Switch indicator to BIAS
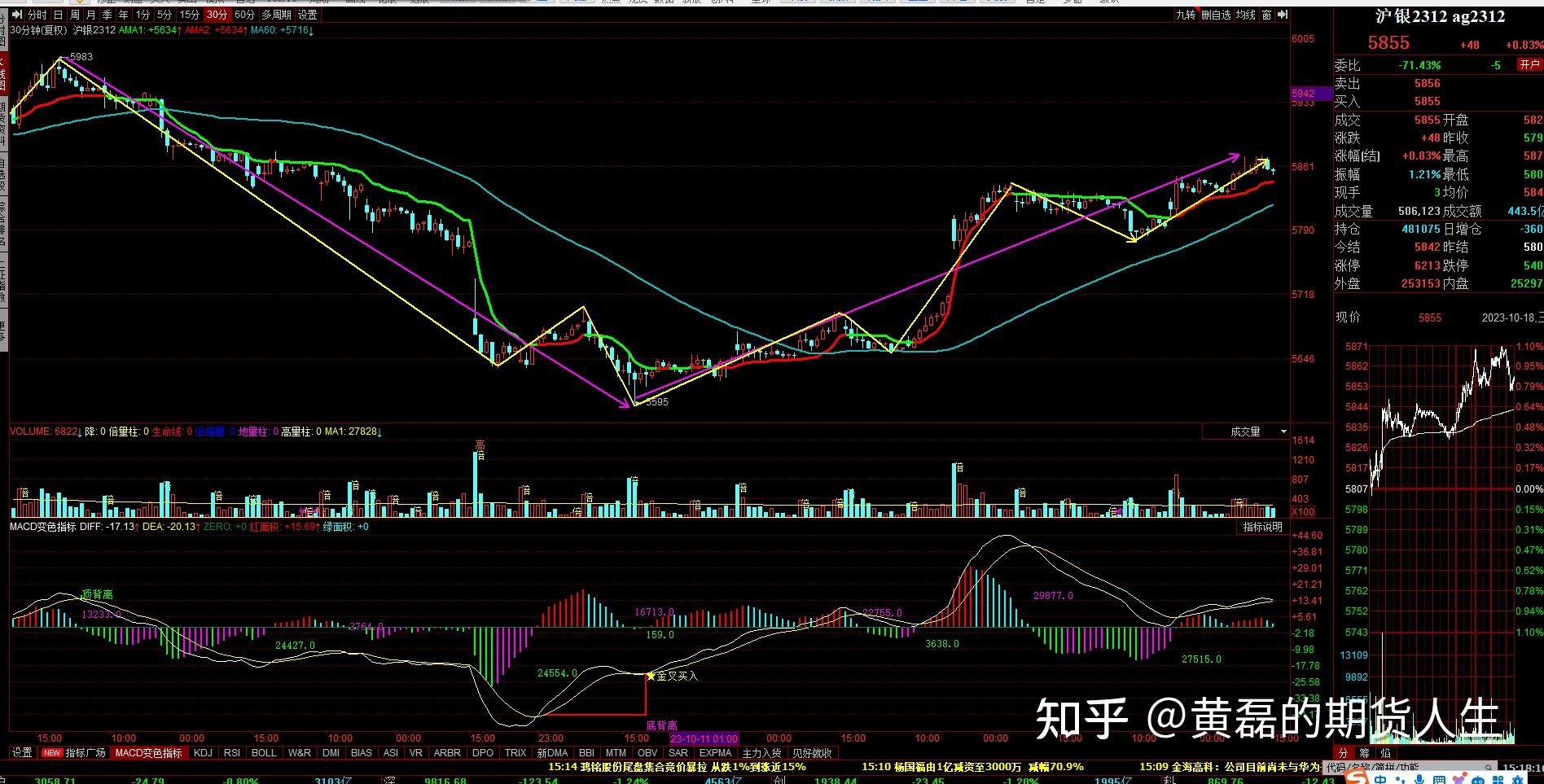This screenshot has width=1544, height=784. coord(362,753)
